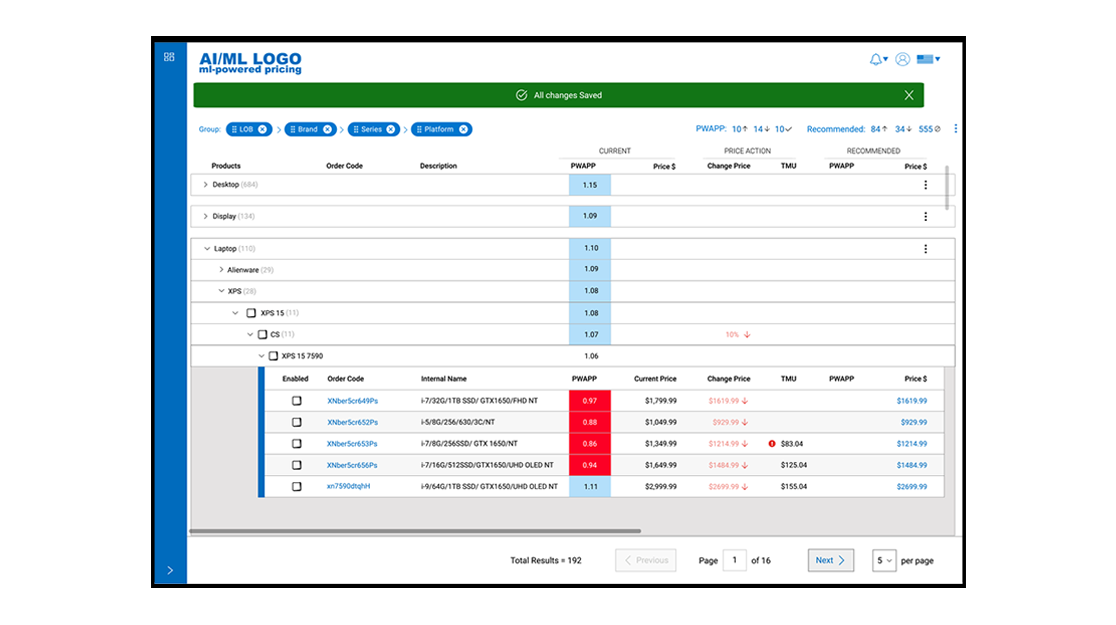Tick the xn7590dtqhH row checkbox
Screen dimensions: 1116x625
pyautogui.click(x=297, y=487)
